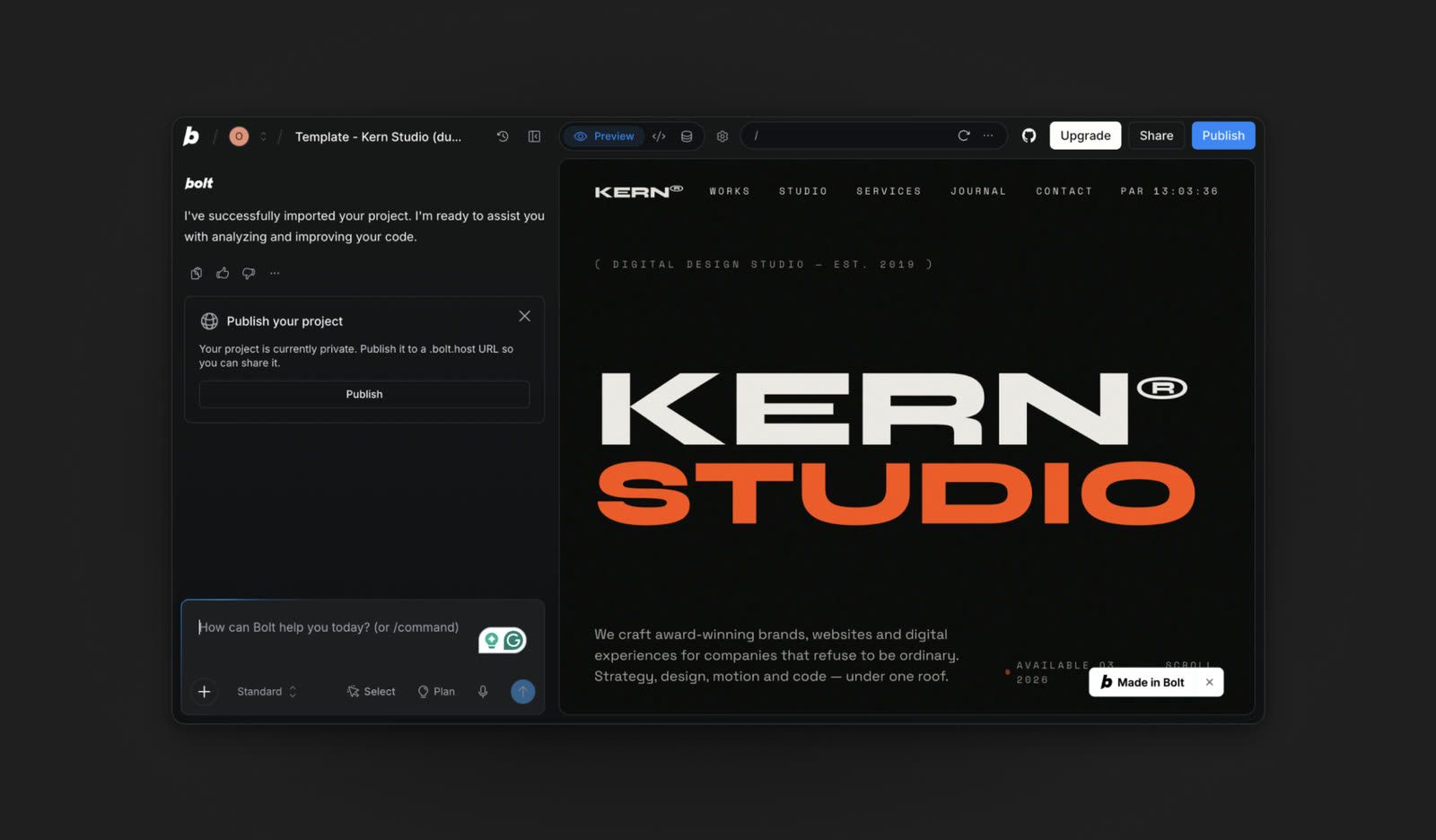
Task: Open the GitHub integration icon
Action: click(1029, 136)
